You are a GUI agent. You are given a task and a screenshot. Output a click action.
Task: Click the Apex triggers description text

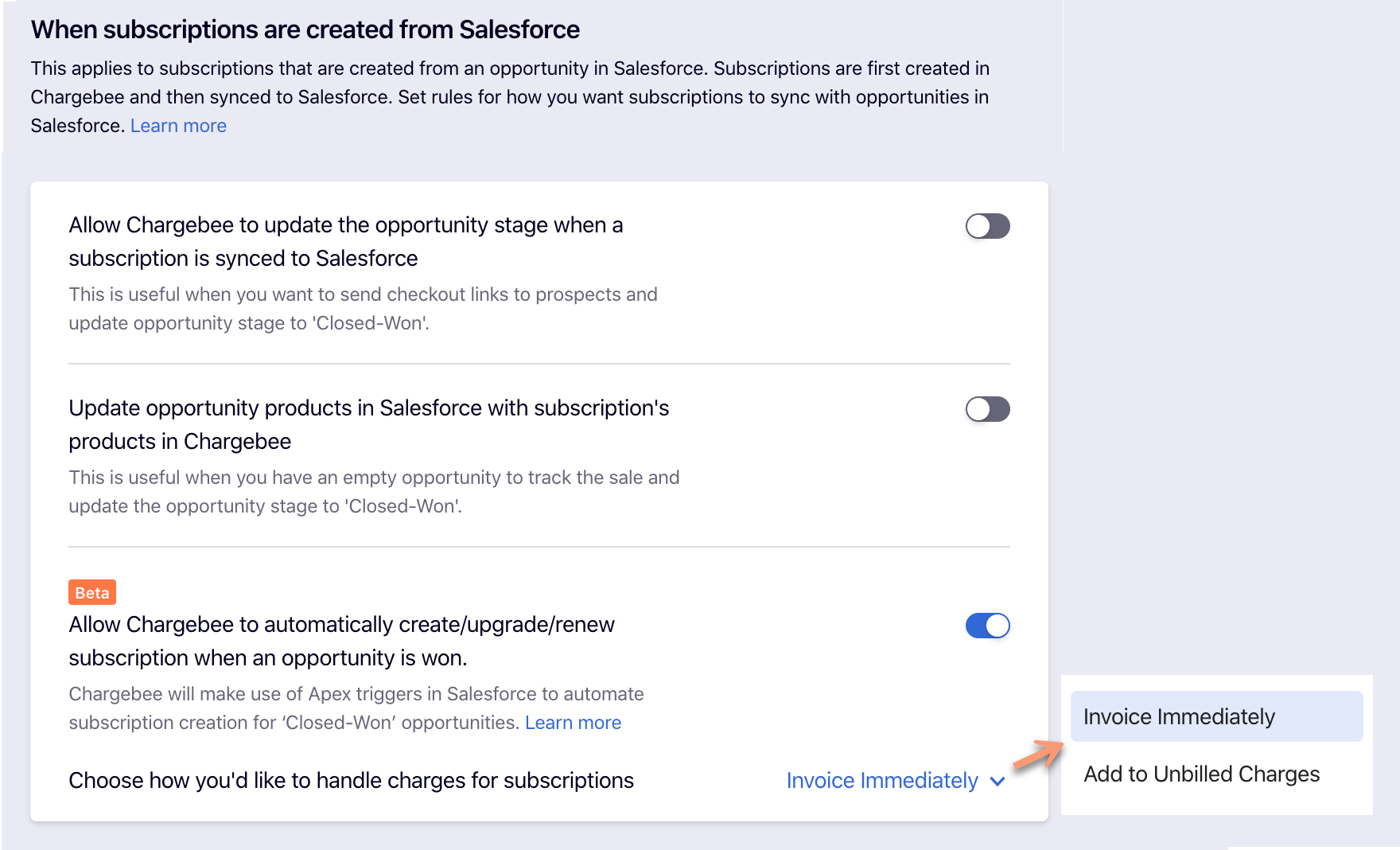pyautogui.click(x=356, y=694)
